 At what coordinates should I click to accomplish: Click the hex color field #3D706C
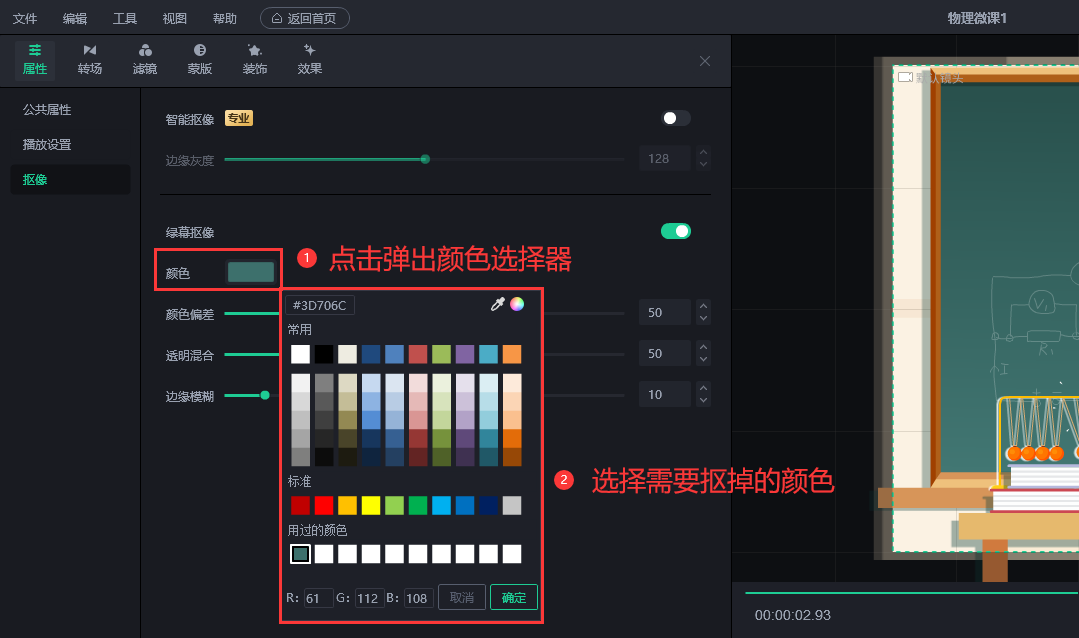(x=320, y=305)
